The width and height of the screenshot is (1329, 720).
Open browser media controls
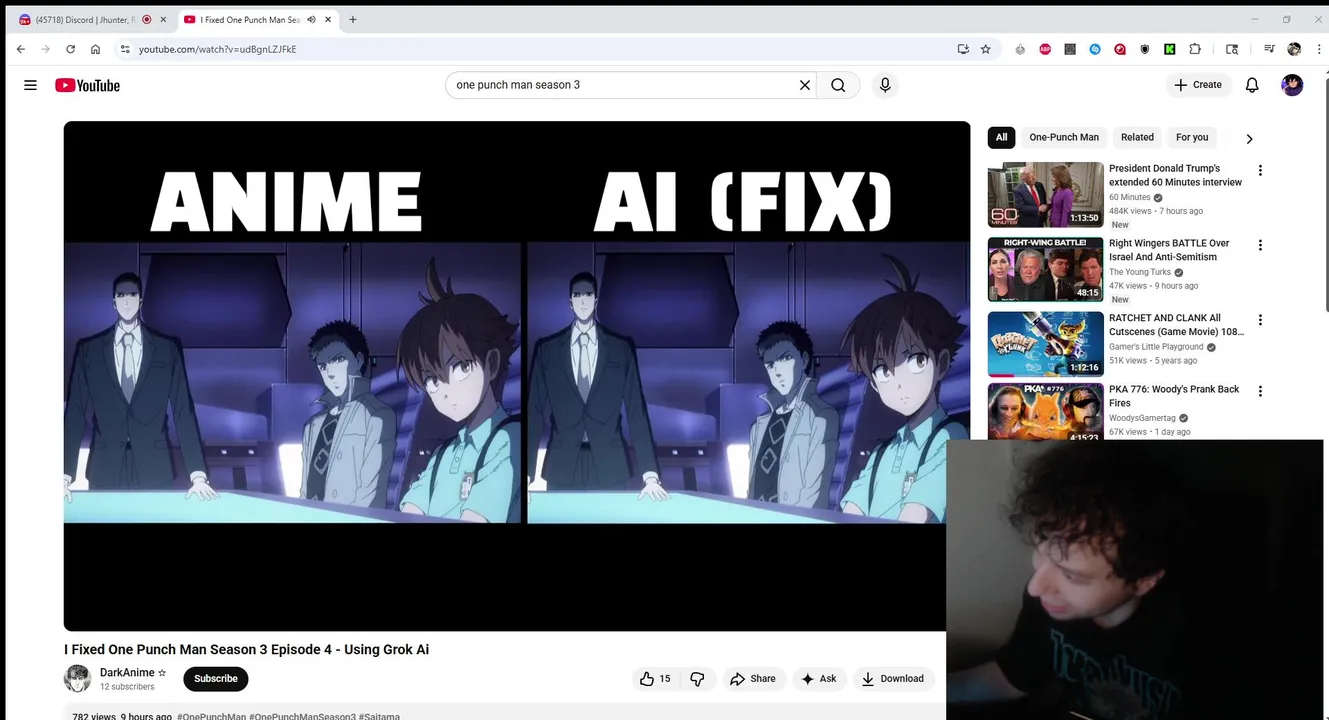tap(1269, 49)
